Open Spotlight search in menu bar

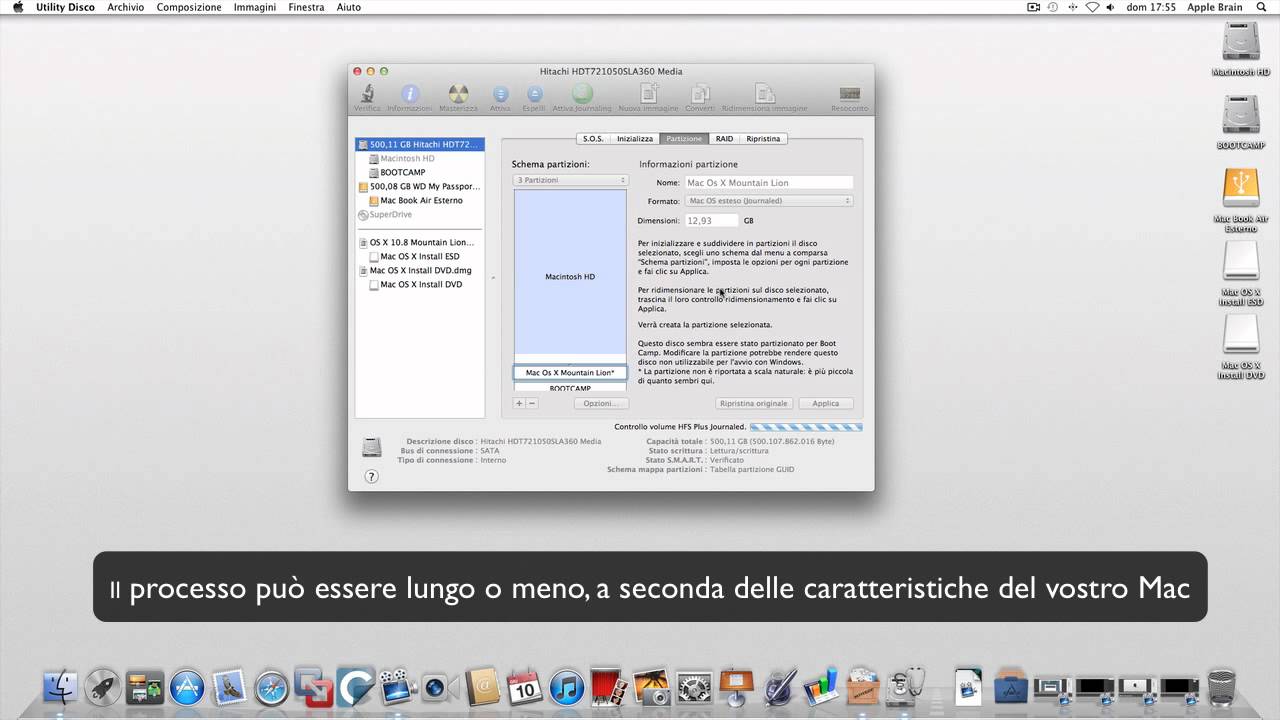1260,7
